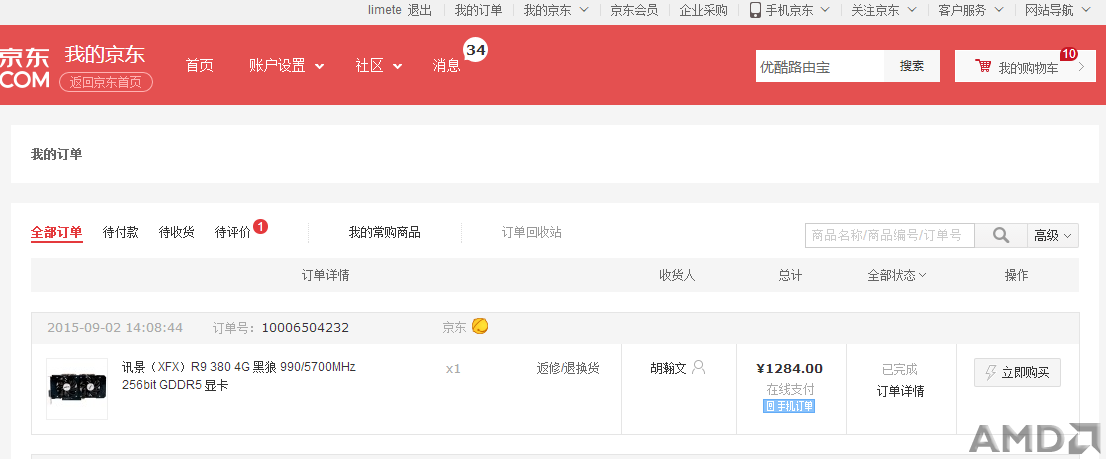Click the 操作 column header
This screenshot has height=459, width=1106.
coord(1016,275)
